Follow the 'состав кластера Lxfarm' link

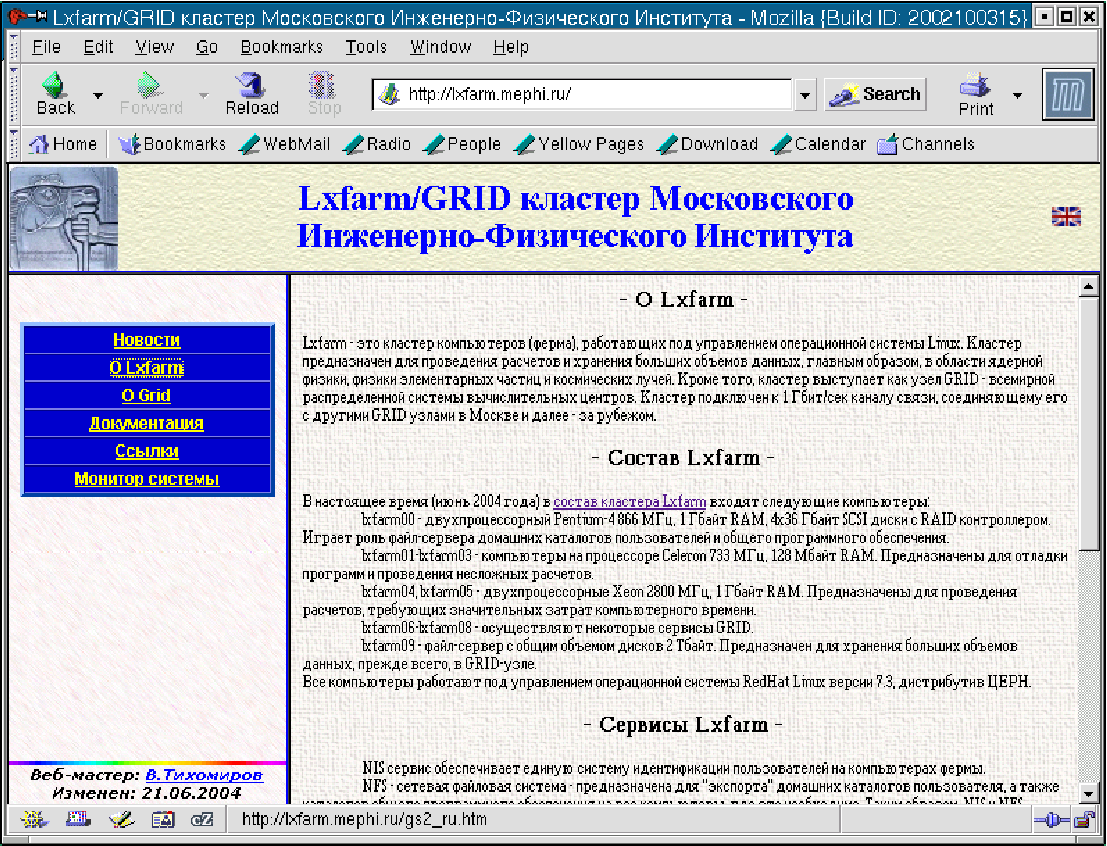click(x=630, y=502)
